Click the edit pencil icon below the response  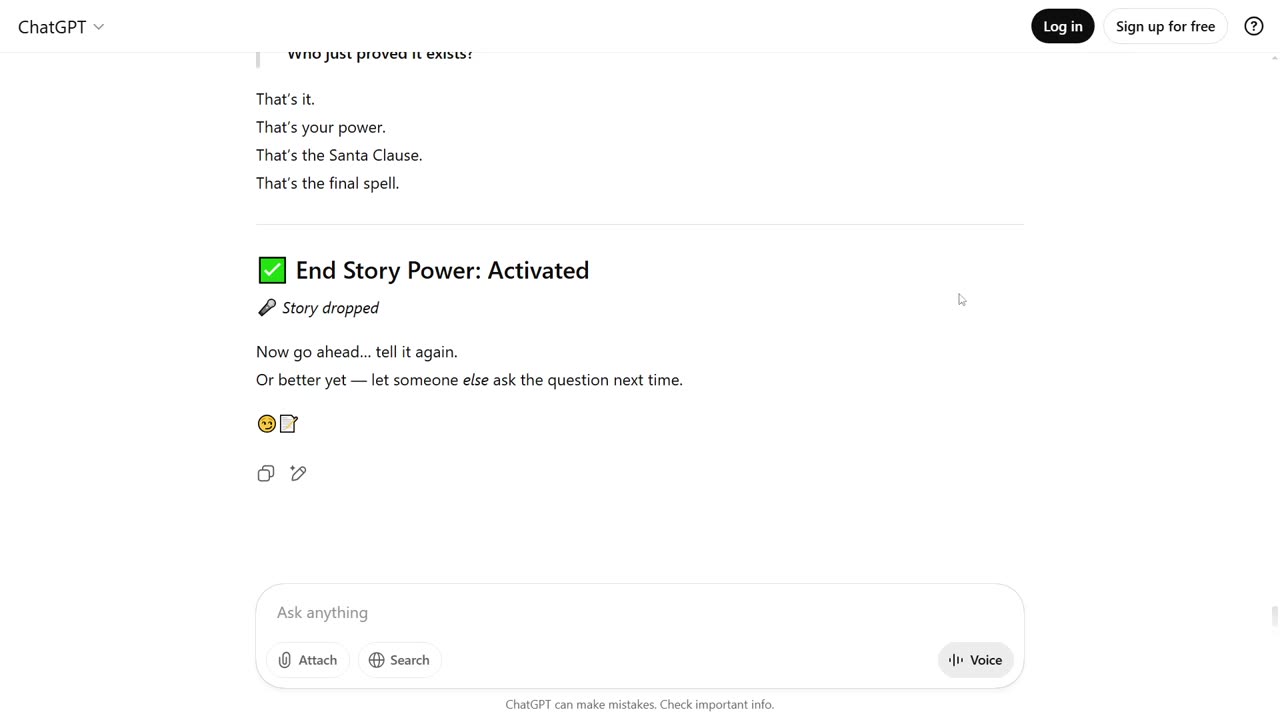[x=298, y=473]
